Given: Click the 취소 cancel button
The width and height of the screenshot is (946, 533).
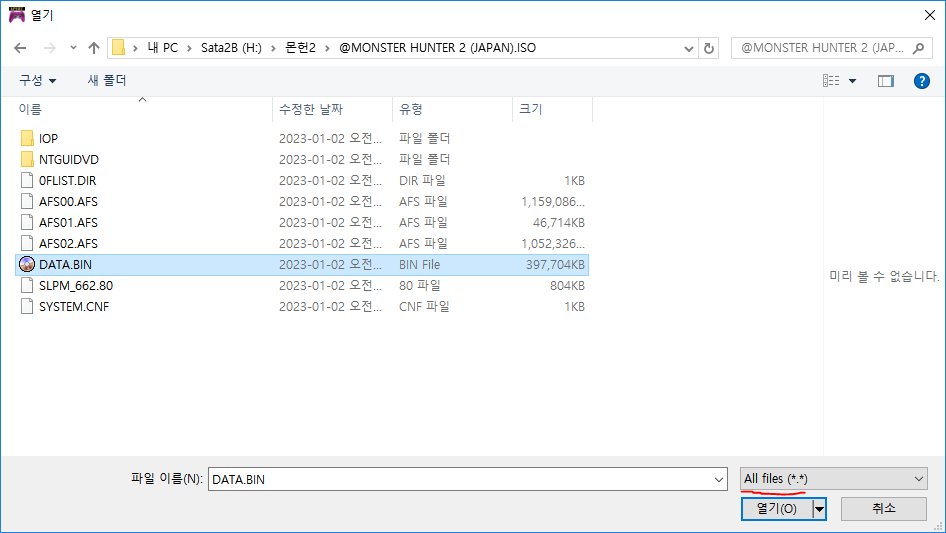Looking at the screenshot, I should click(884, 509).
